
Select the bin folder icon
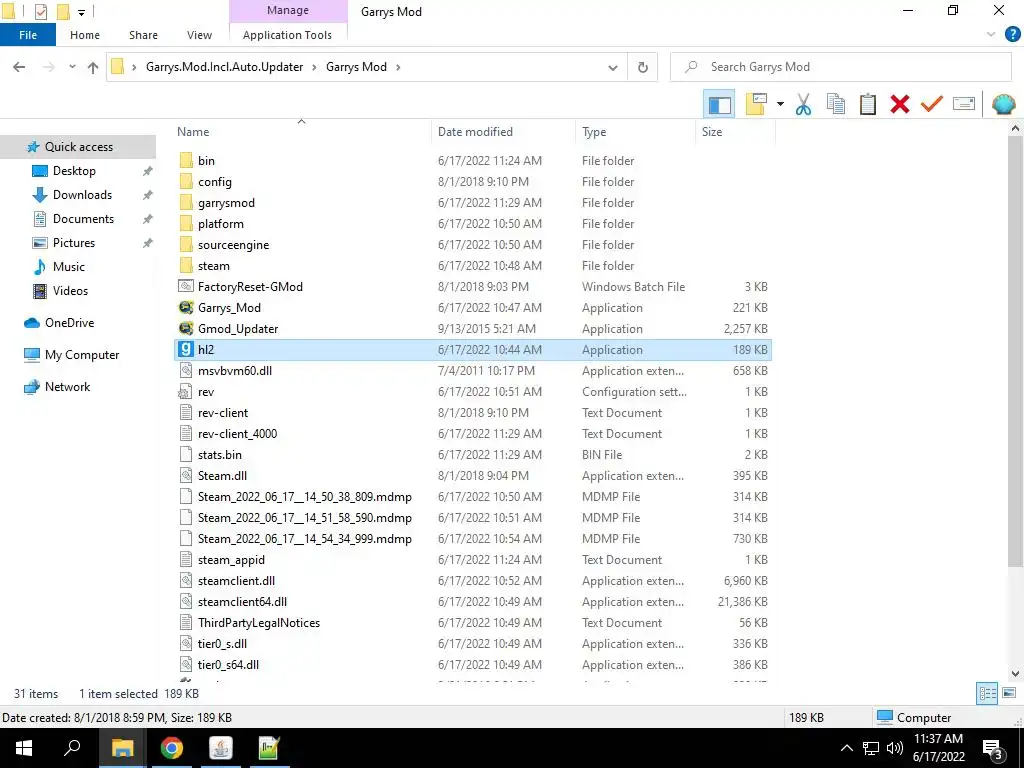(186, 161)
